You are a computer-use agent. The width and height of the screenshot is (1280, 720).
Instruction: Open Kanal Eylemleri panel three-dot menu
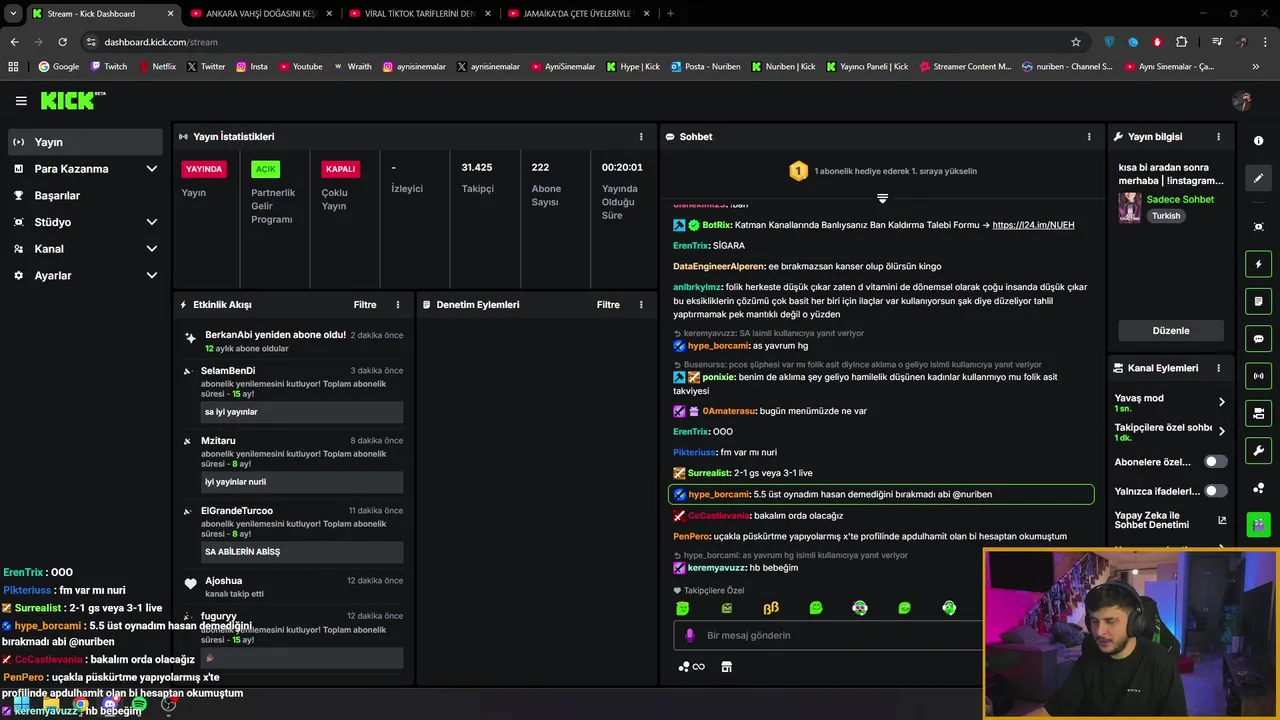[1218, 368]
